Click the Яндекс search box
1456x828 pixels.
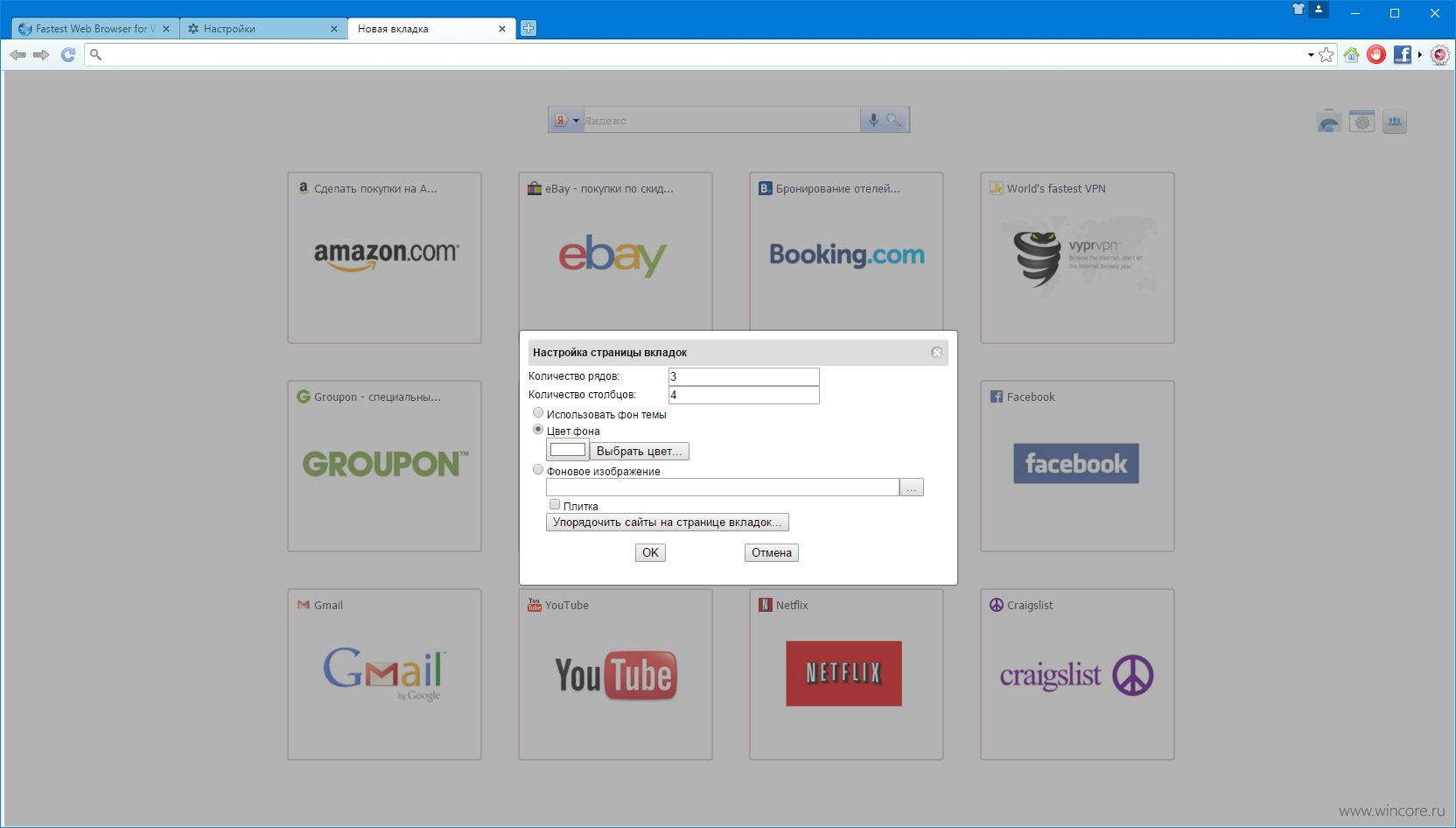pyautogui.click(x=722, y=120)
